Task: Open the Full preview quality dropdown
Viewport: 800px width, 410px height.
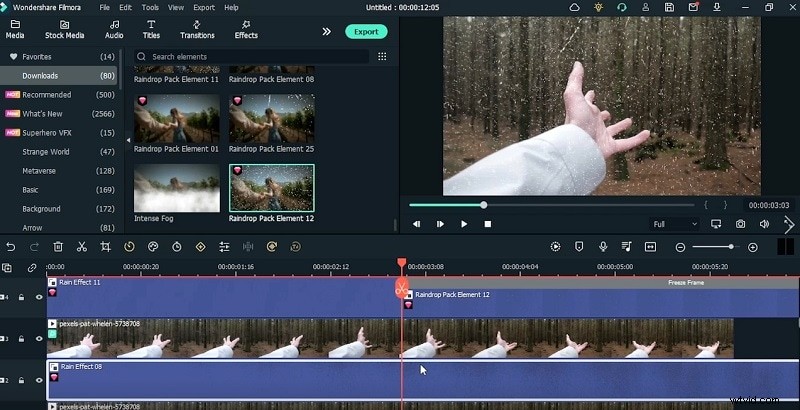Action: coord(674,224)
